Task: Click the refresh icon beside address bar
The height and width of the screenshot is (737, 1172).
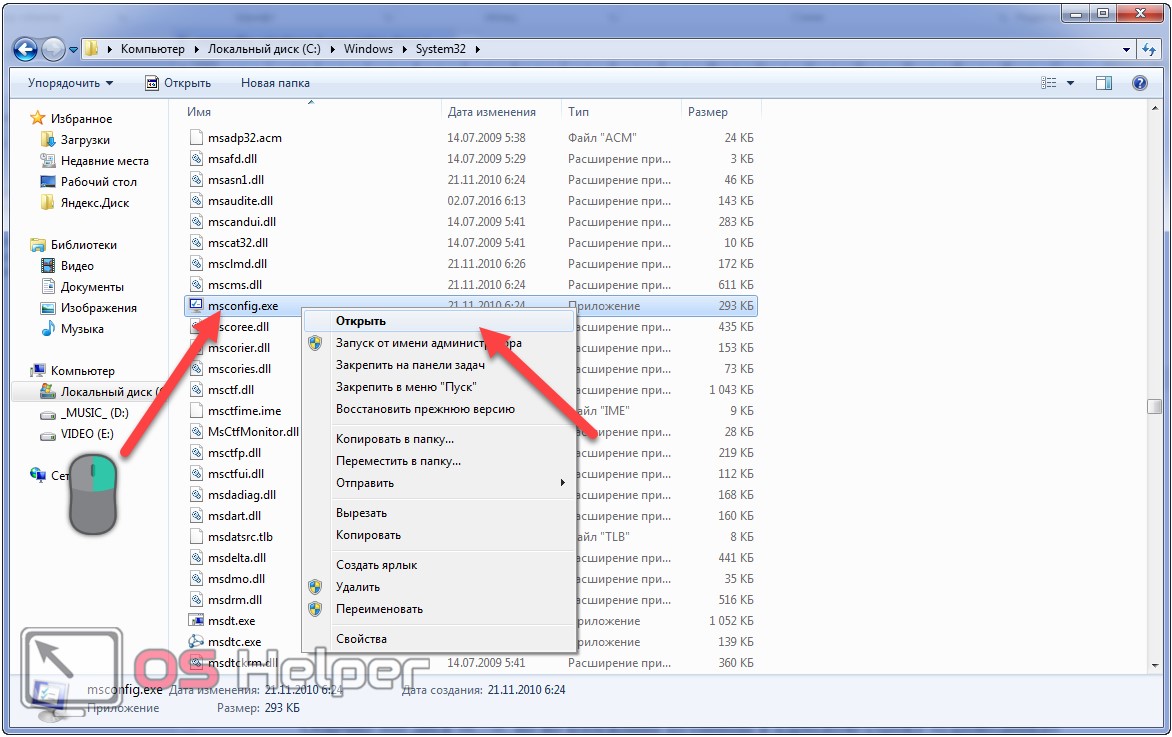Action: tap(1149, 49)
